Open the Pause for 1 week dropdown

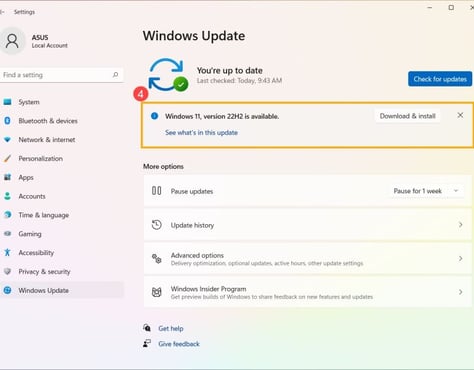pyautogui.click(x=427, y=191)
